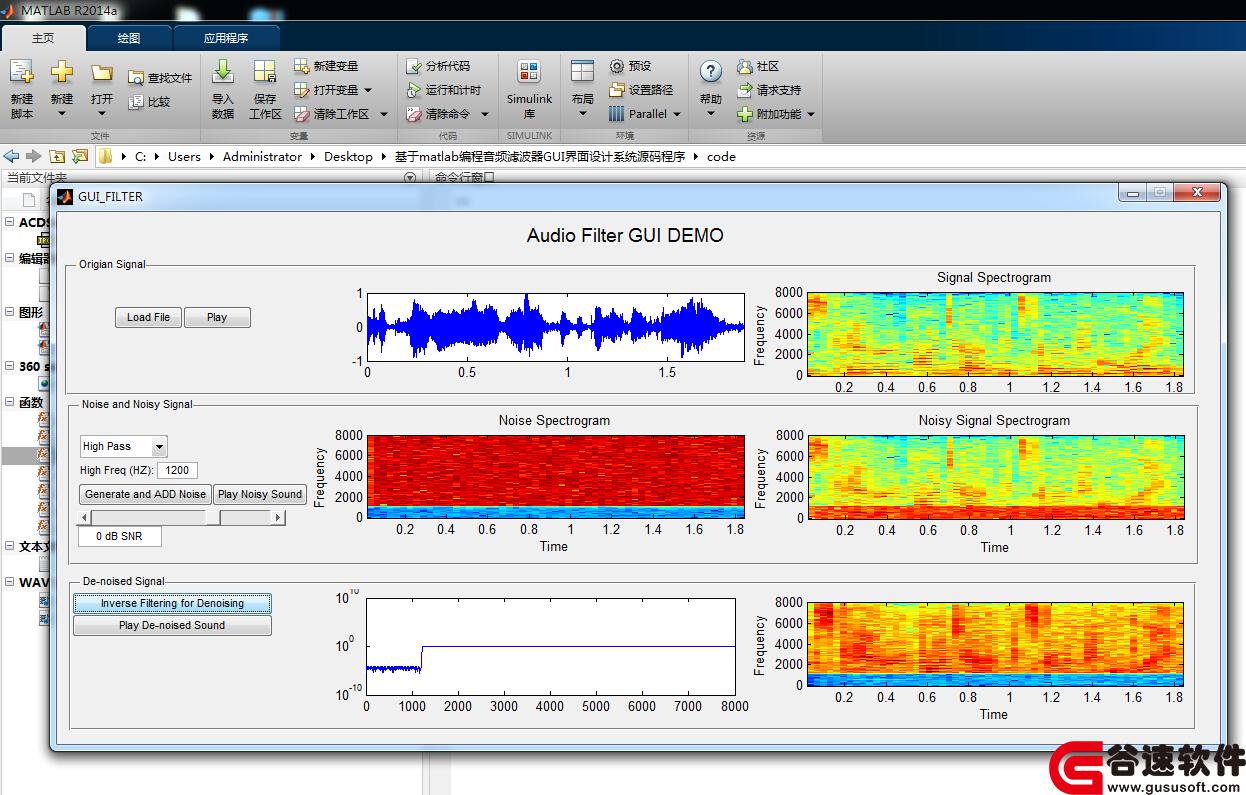This screenshot has height=795, width=1246.
Task: Click the SNR slider left arrow
Action: [x=85, y=517]
